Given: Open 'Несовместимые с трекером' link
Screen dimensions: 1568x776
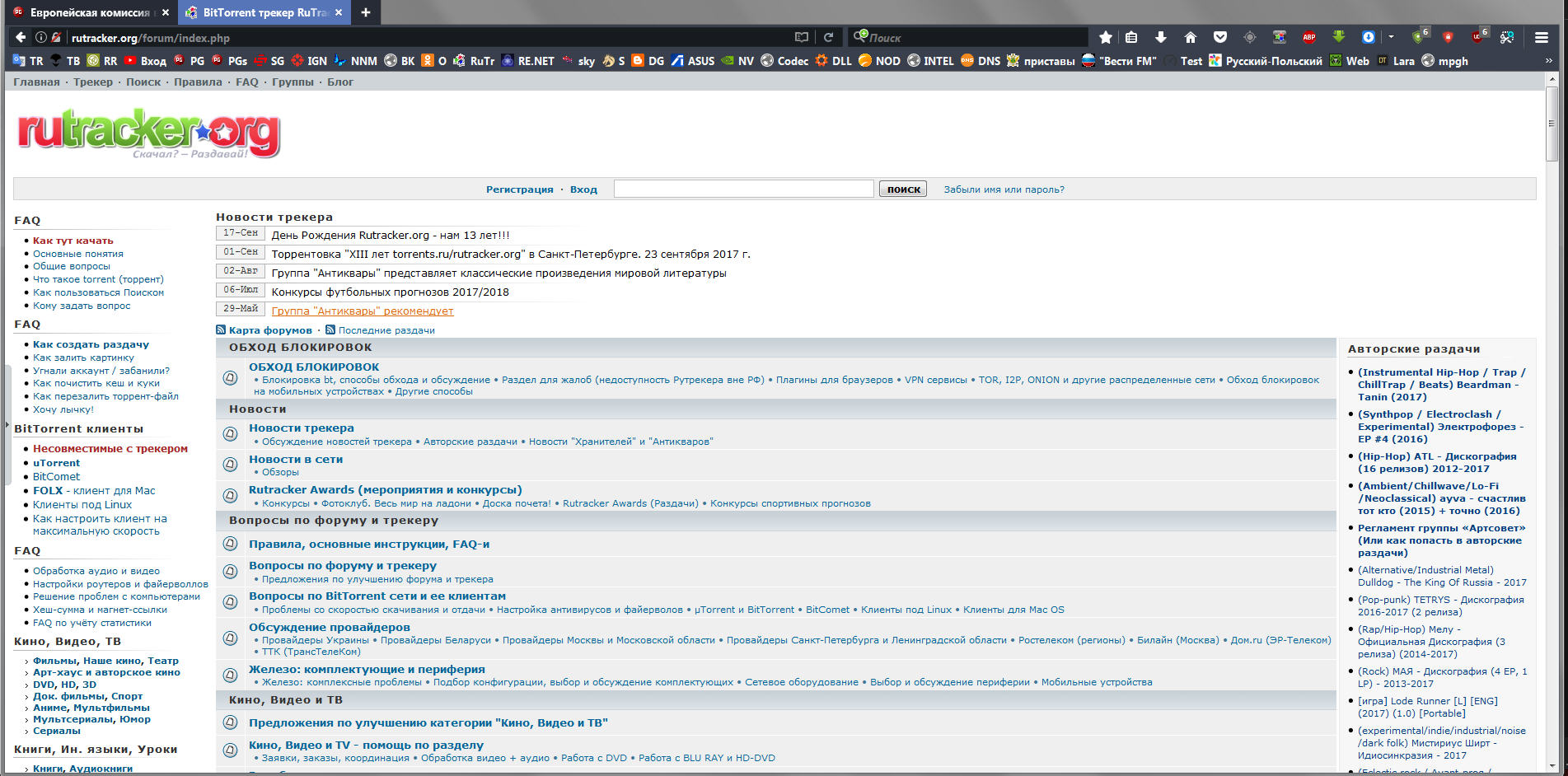Looking at the screenshot, I should 110,449.
